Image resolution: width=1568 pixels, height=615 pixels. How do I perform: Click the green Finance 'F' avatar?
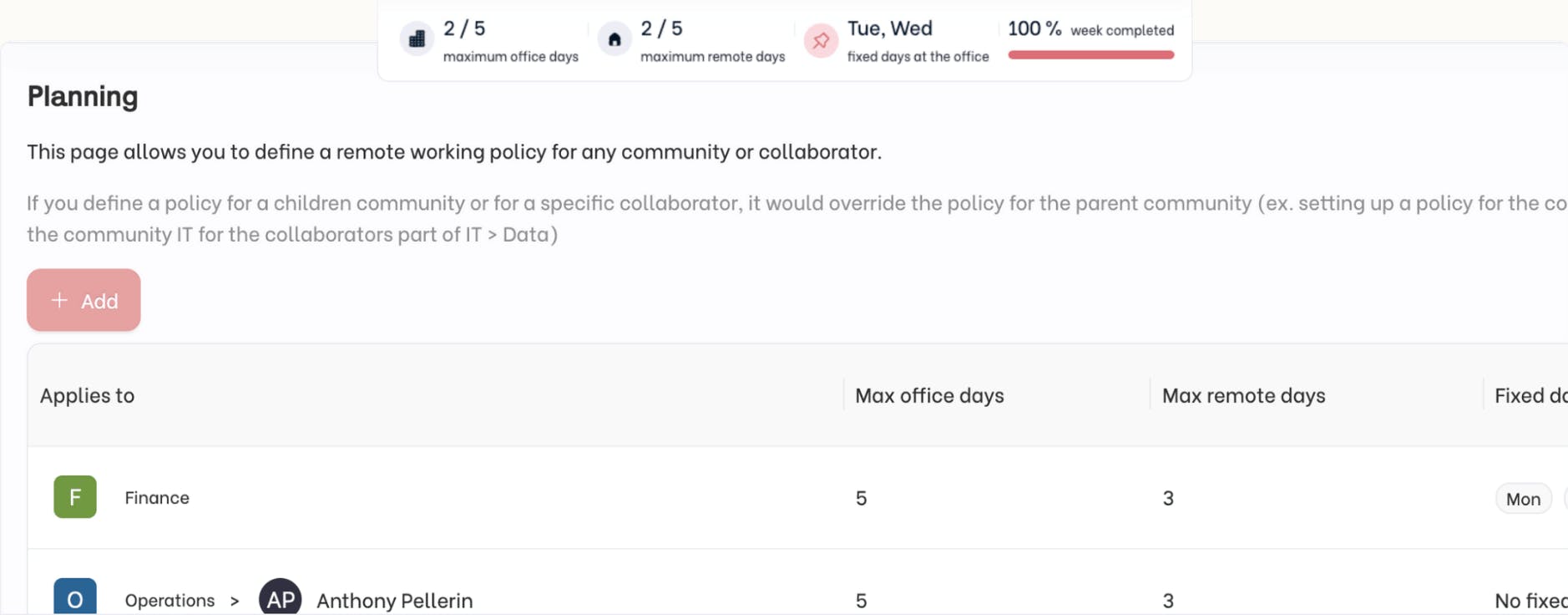click(x=75, y=497)
